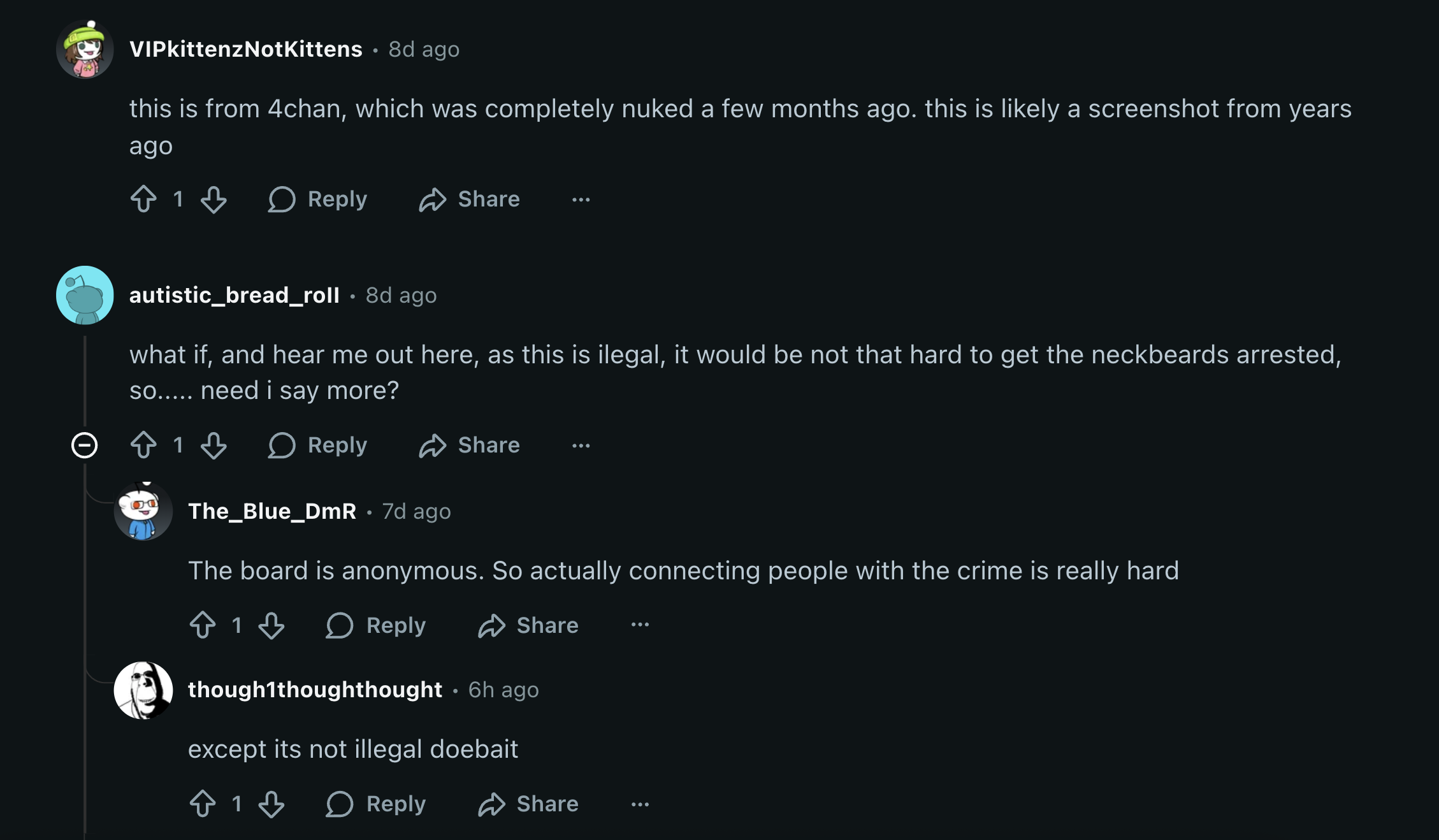
Task: Downvote autistic_bread_roll's comment
Action: point(213,445)
